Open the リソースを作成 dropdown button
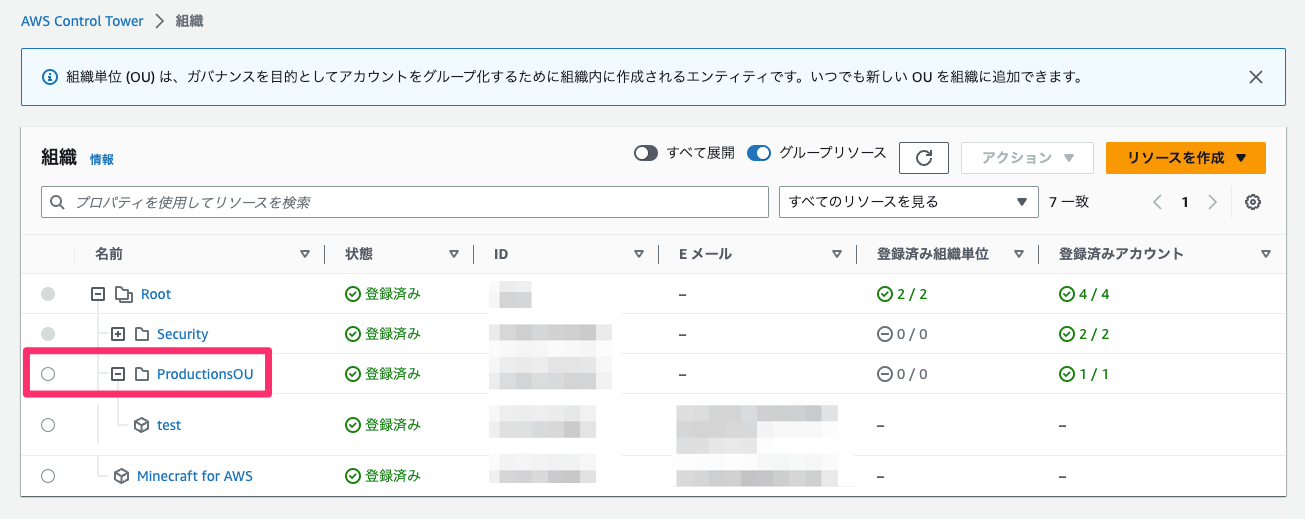Viewport: 1305px width, 519px height. (1186, 158)
